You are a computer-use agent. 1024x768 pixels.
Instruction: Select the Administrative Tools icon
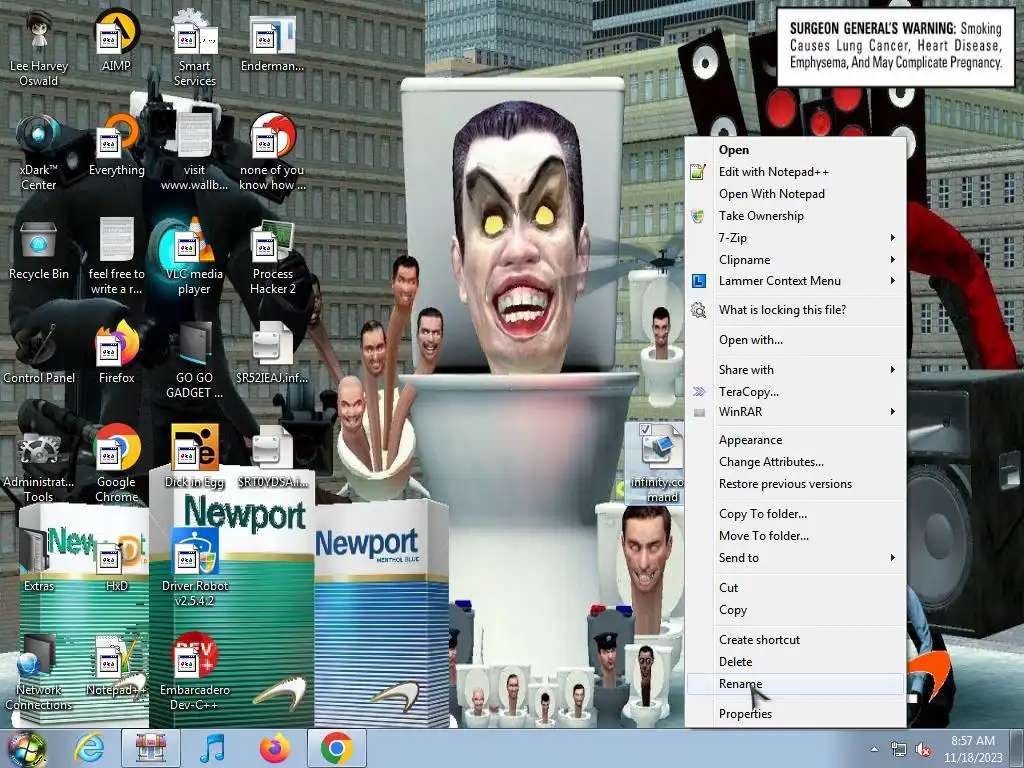click(39, 464)
